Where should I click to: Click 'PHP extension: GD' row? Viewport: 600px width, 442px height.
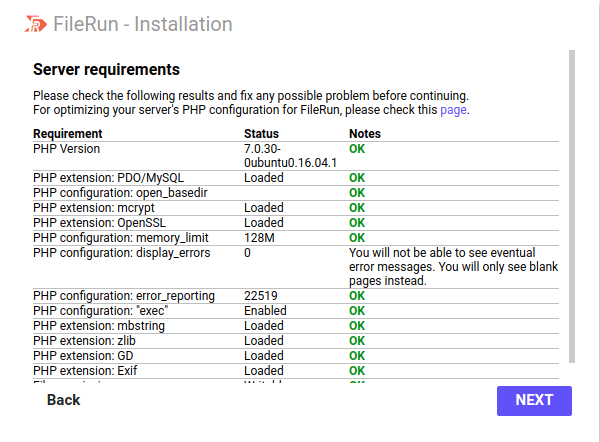[x=296, y=356]
